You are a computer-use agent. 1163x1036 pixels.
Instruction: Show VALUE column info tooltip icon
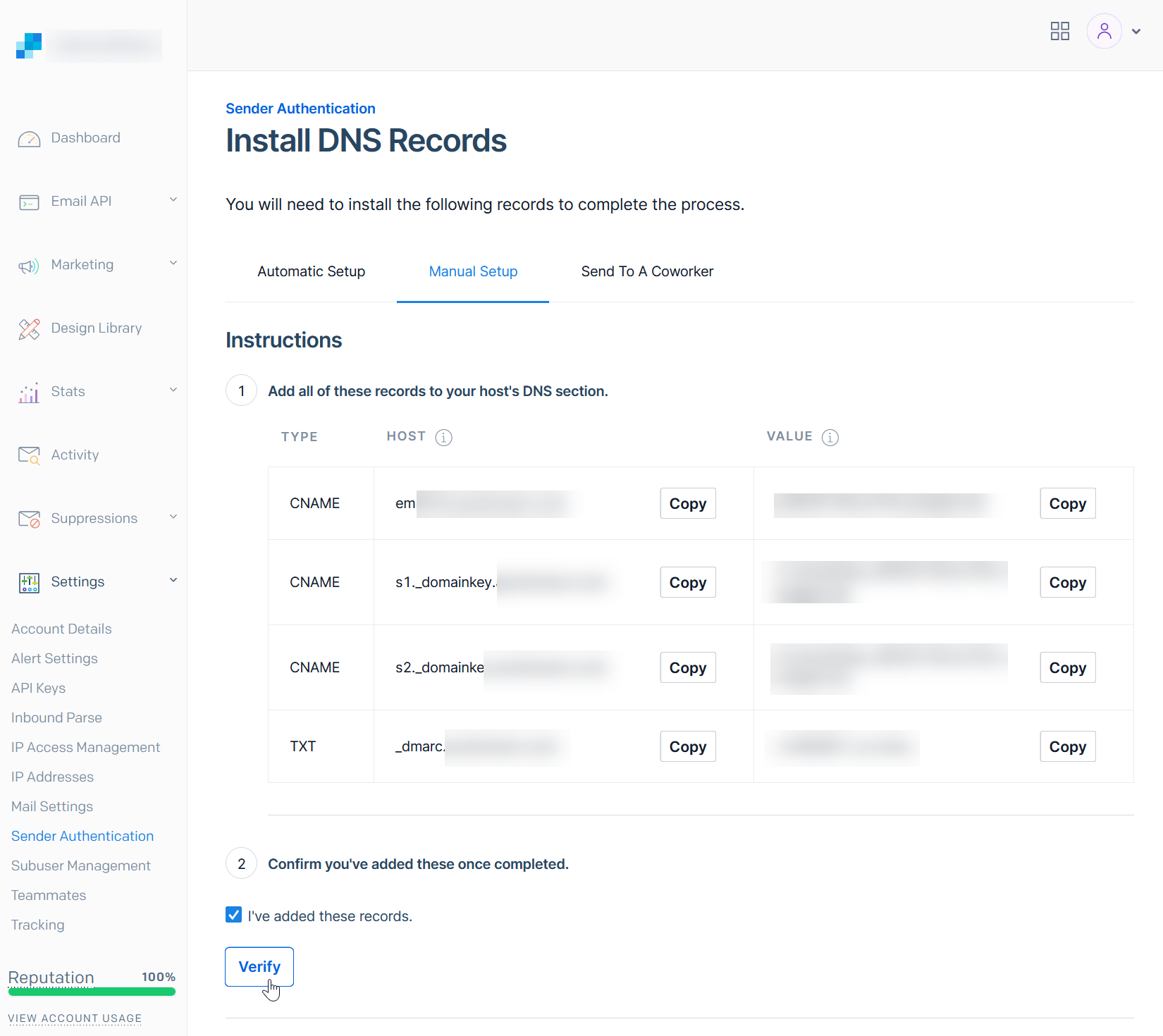point(830,438)
